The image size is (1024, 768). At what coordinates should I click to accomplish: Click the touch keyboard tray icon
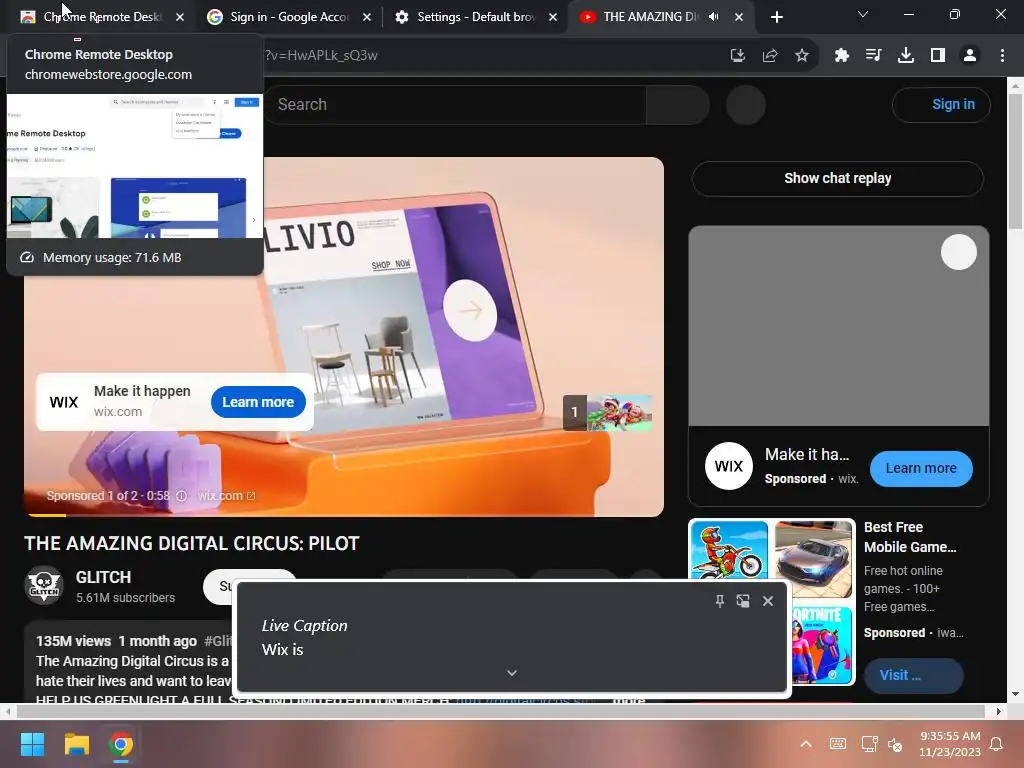[838, 744]
